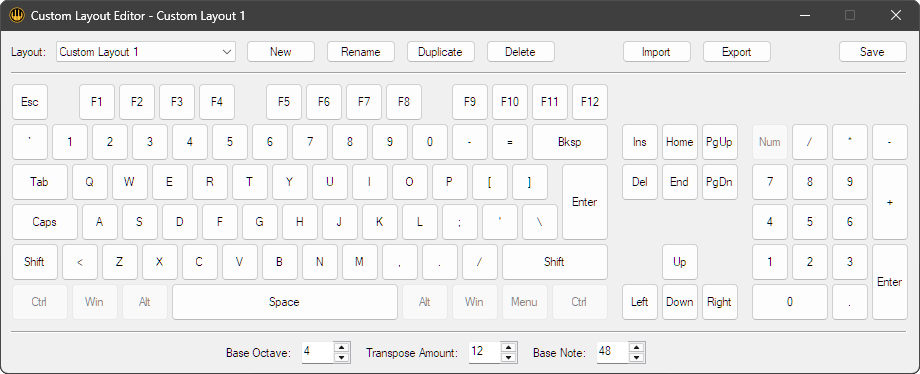Select the backtick key
The height and width of the screenshot is (374, 920).
[x=30, y=142]
